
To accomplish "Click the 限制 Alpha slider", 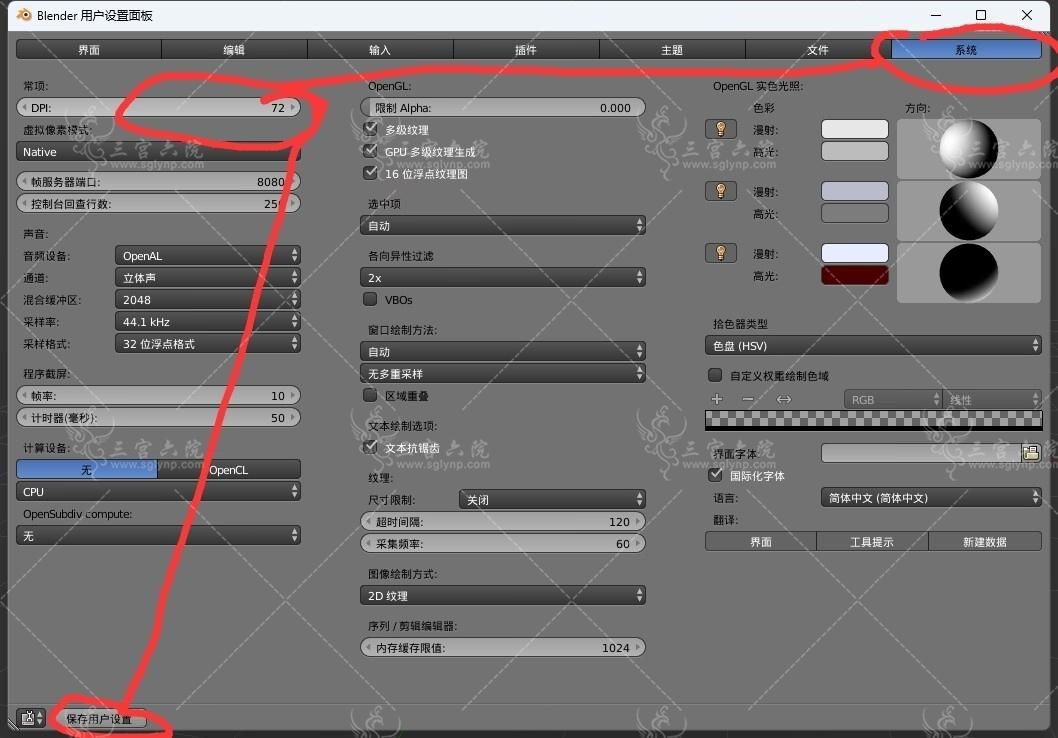I will [x=503, y=107].
